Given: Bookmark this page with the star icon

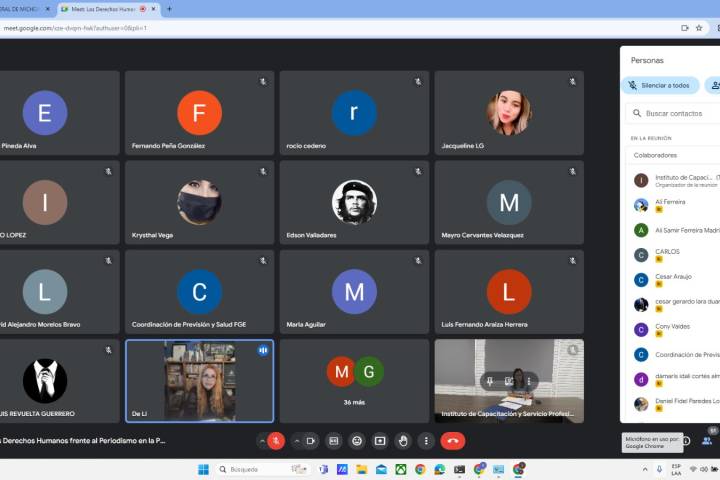Looking at the screenshot, I should (699, 28).
